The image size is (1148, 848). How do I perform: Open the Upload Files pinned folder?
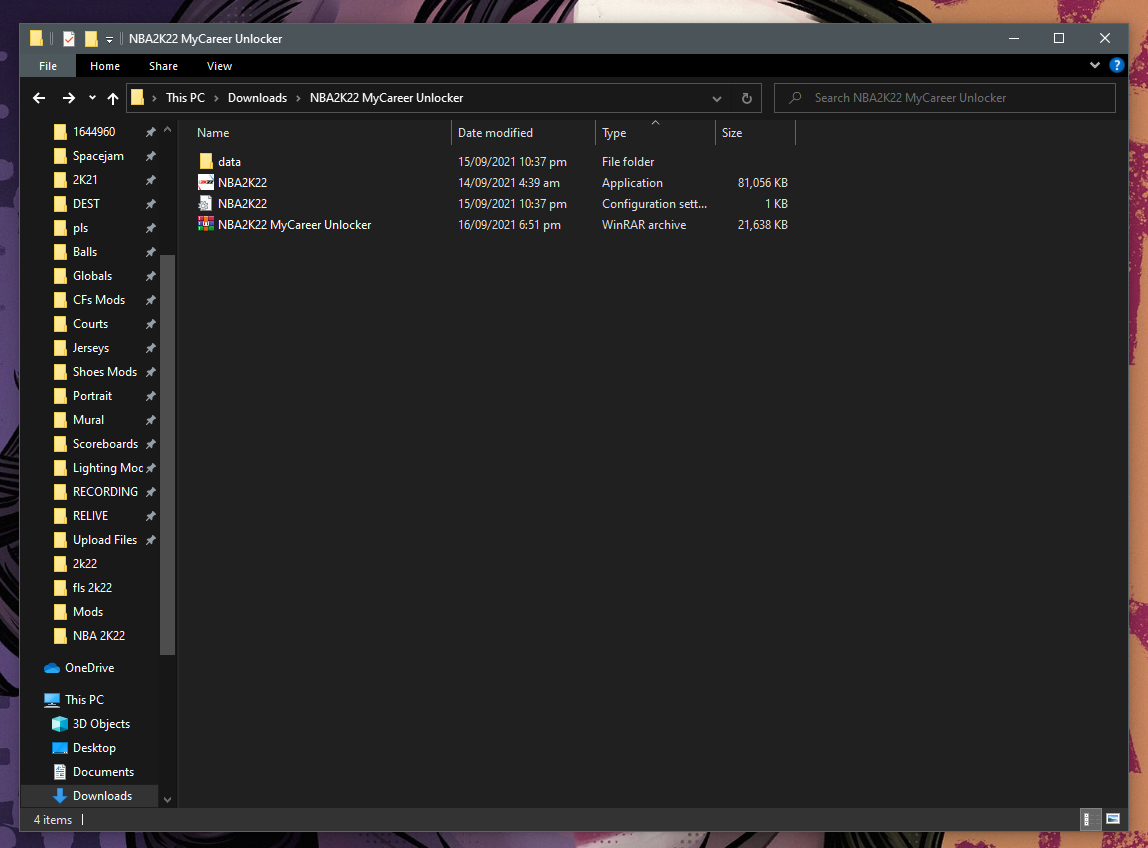(105, 540)
